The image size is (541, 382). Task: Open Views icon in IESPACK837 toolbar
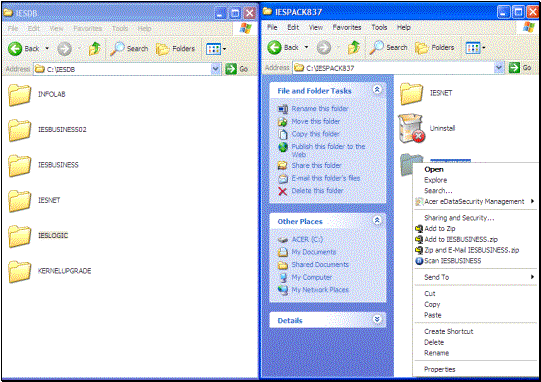pos(473,48)
